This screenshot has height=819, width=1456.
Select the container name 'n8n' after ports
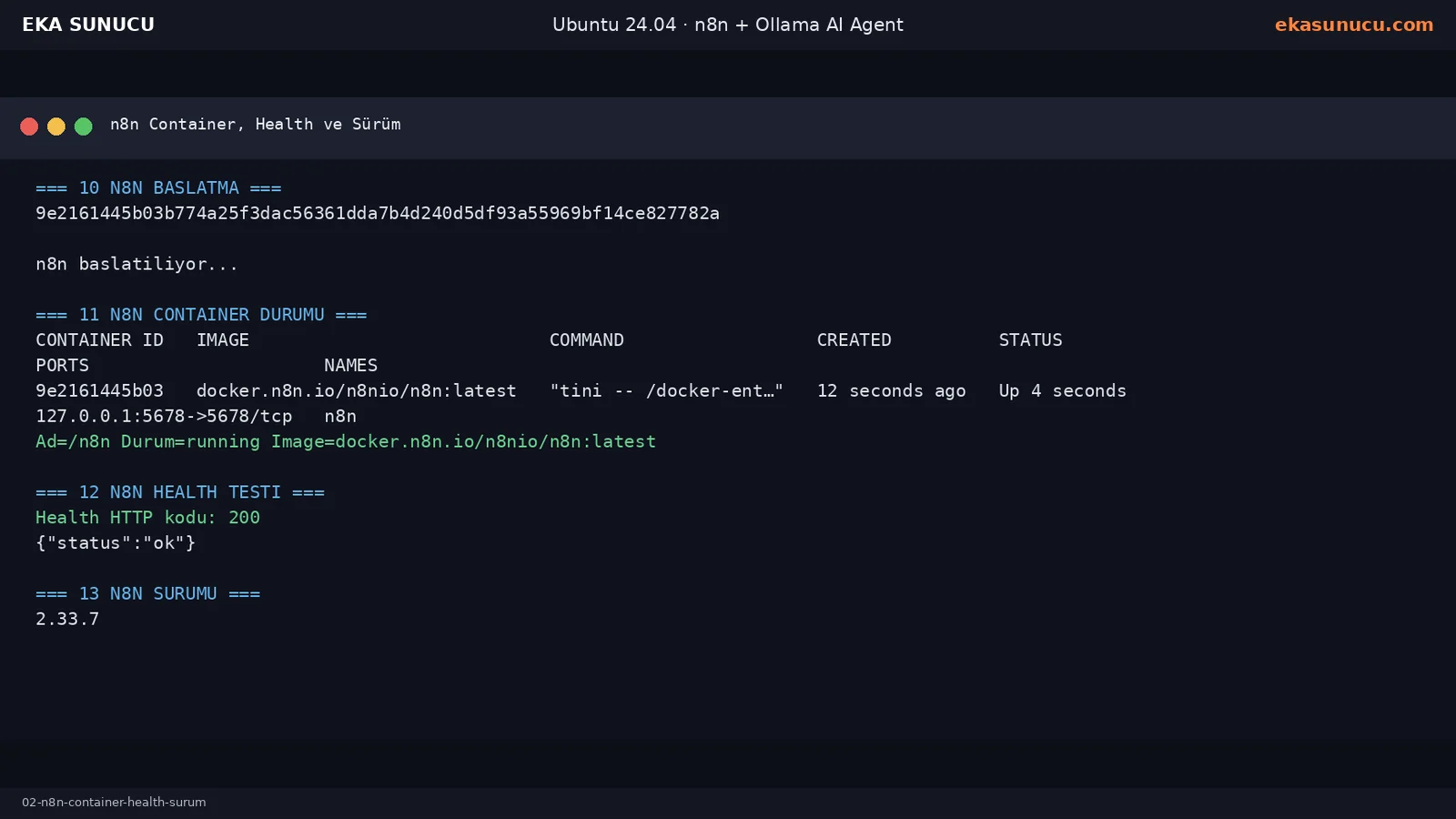(x=340, y=416)
